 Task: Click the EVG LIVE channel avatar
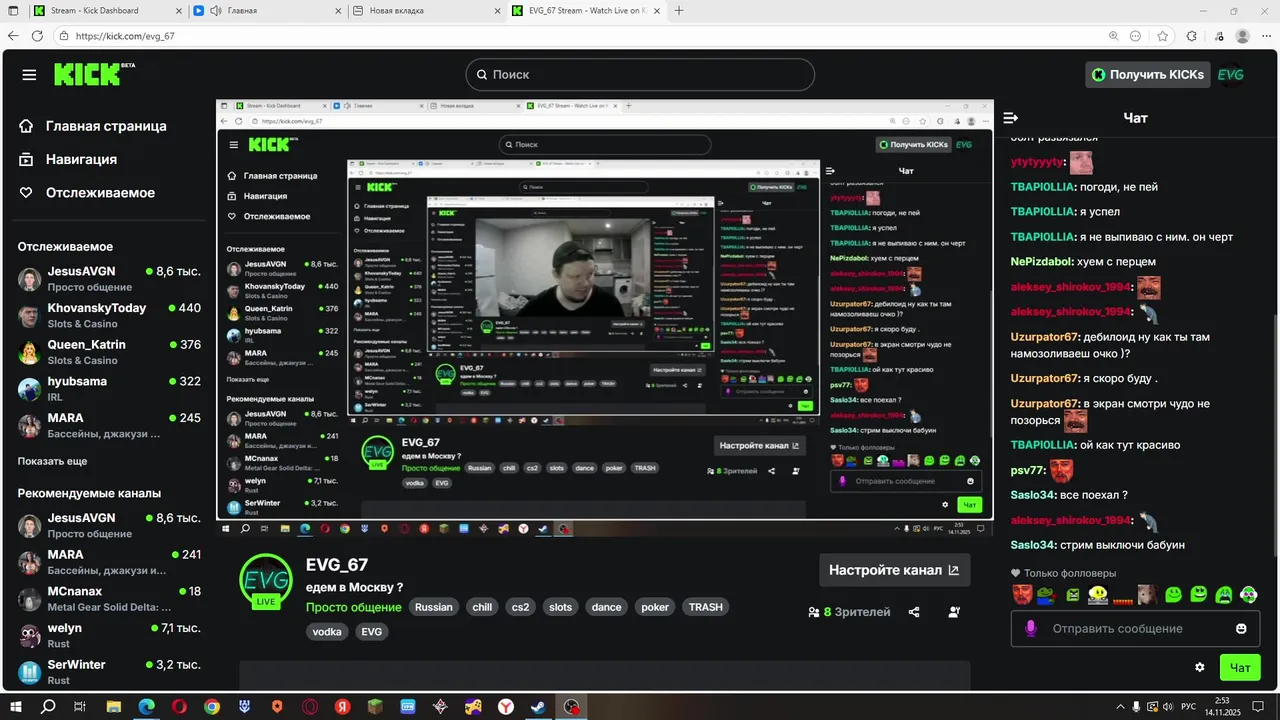pos(266,581)
